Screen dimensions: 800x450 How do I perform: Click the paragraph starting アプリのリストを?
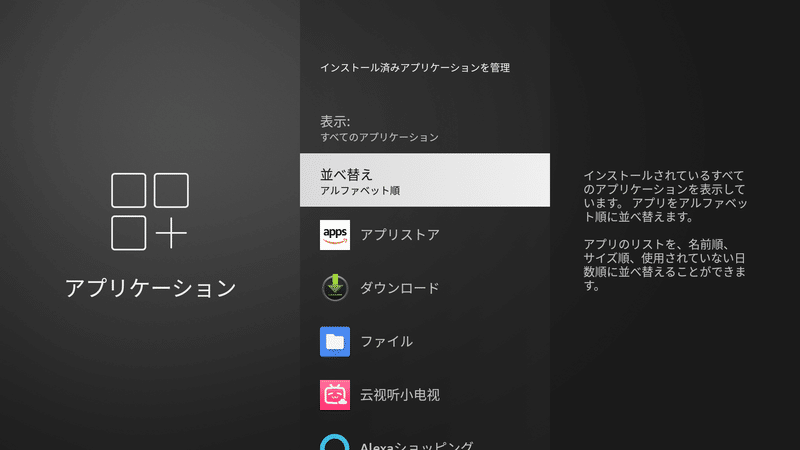pos(664,265)
